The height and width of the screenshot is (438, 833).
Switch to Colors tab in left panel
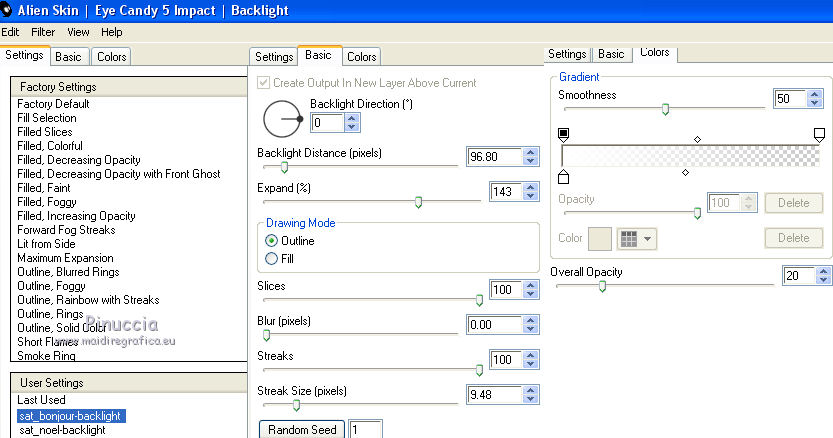(x=112, y=57)
